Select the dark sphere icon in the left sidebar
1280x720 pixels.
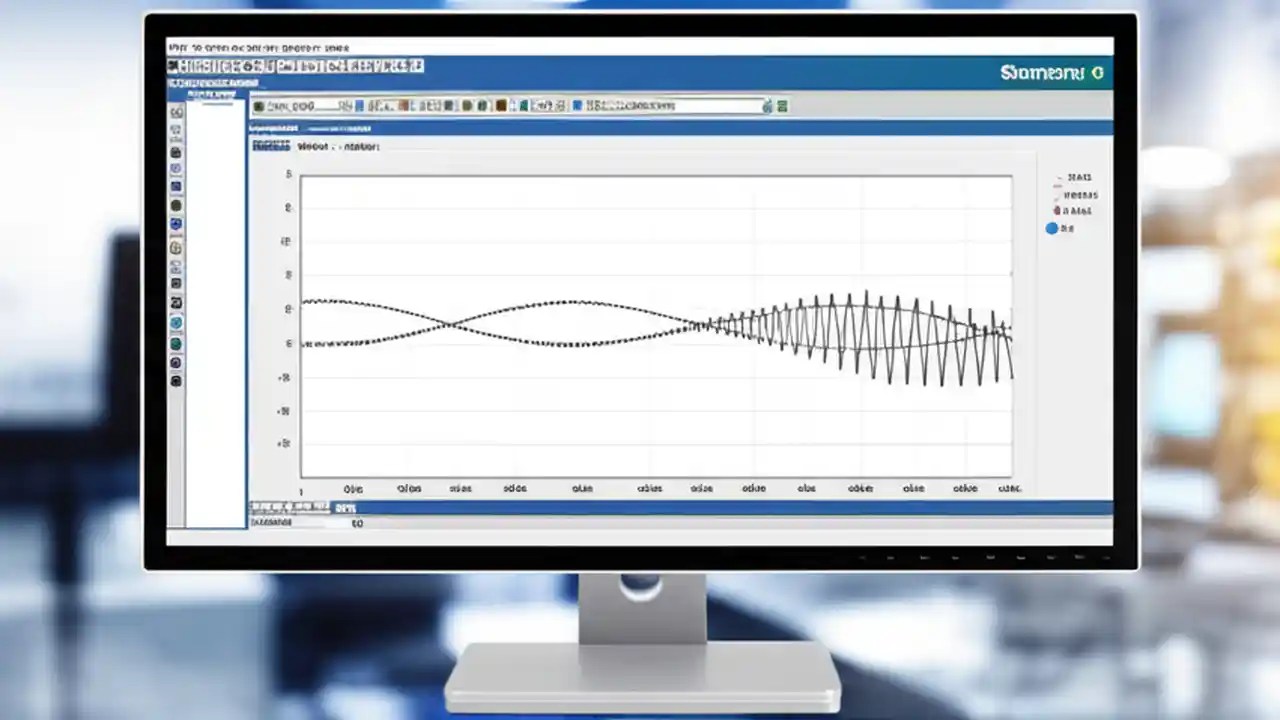pyautogui.click(x=176, y=206)
